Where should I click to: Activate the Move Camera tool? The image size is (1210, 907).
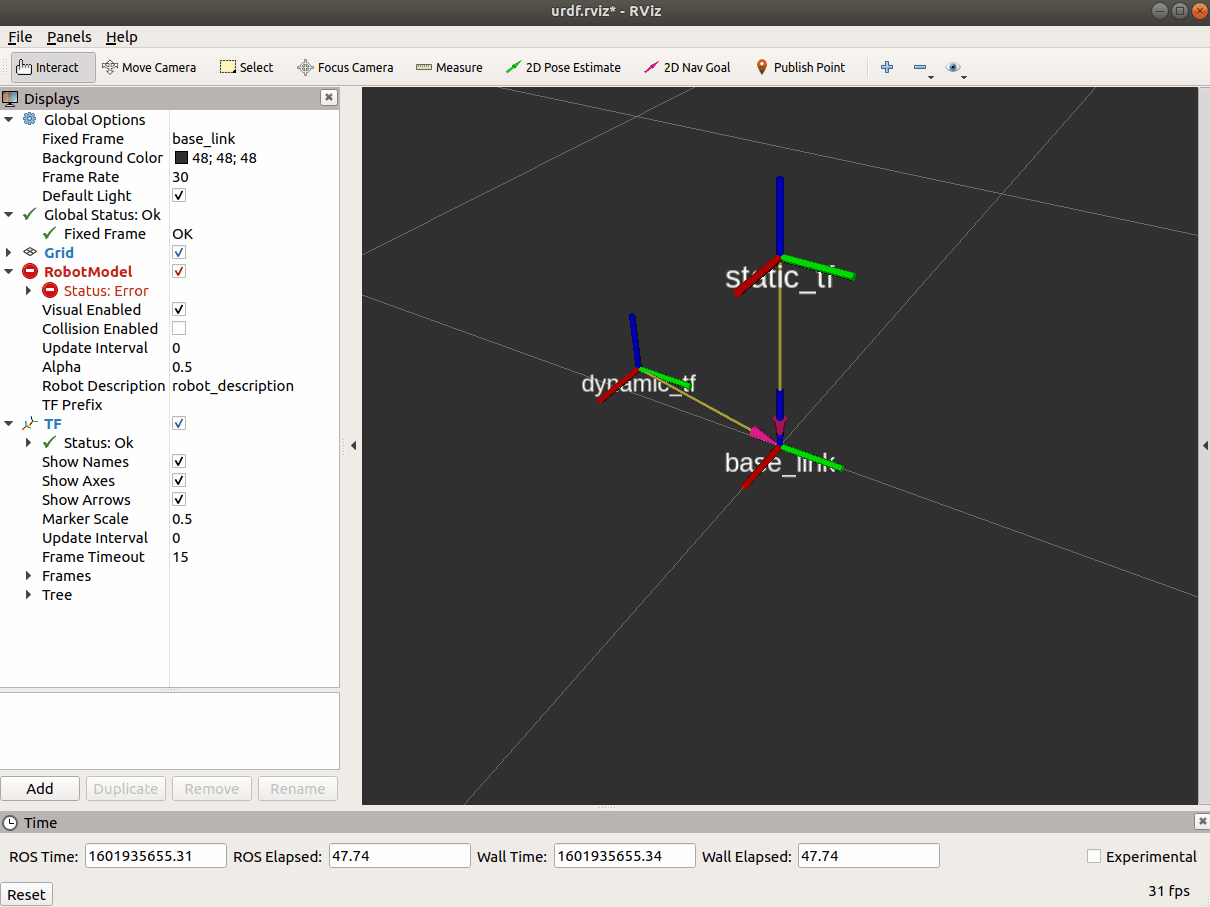tap(149, 68)
